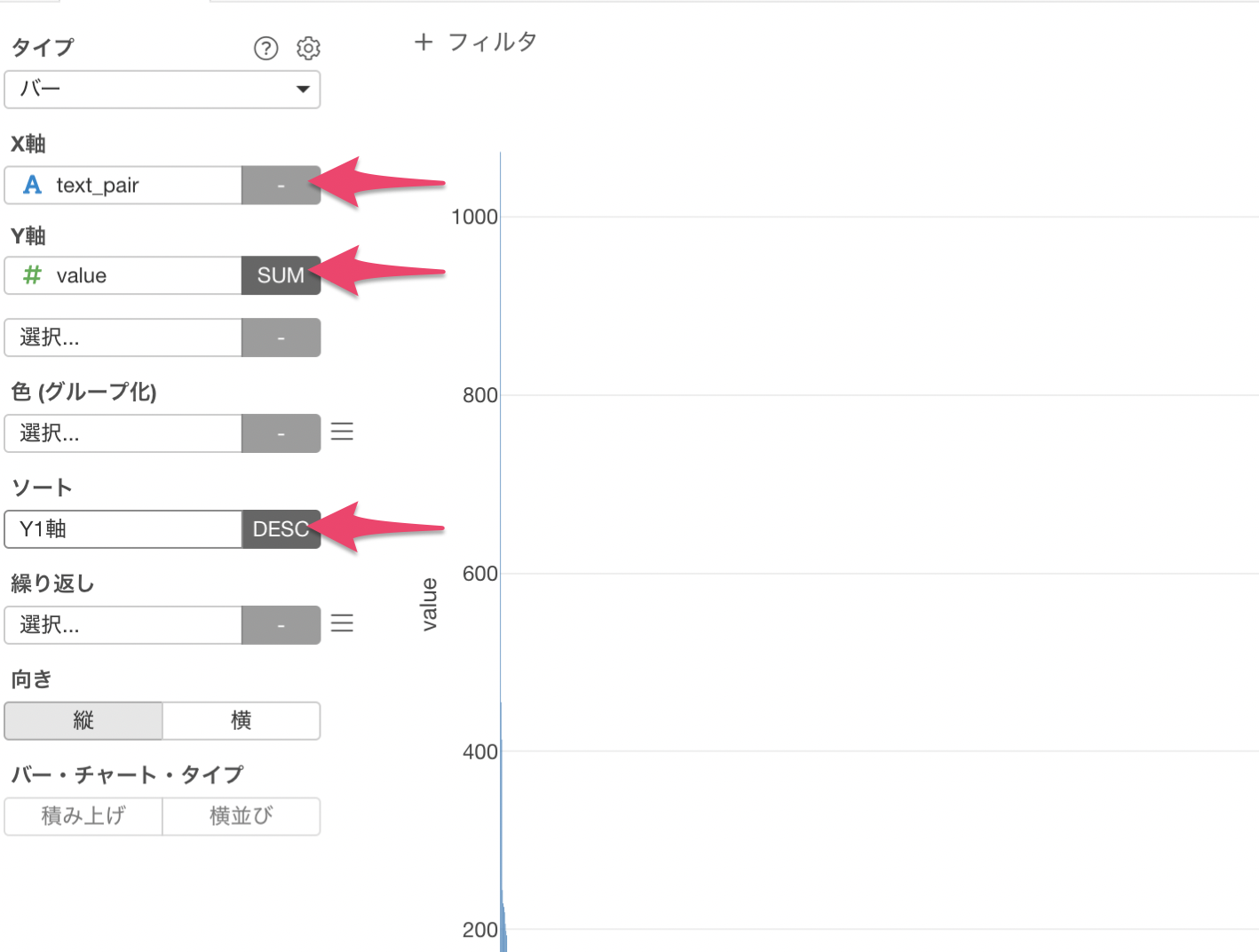Select second Y-axis column 選択...
Image resolution: width=1259 pixels, height=952 pixels.
pyautogui.click(x=123, y=337)
